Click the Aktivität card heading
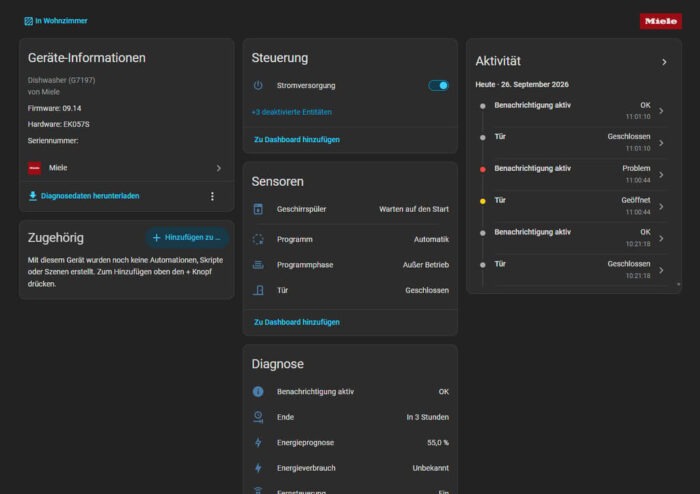The image size is (700, 494). click(498, 61)
